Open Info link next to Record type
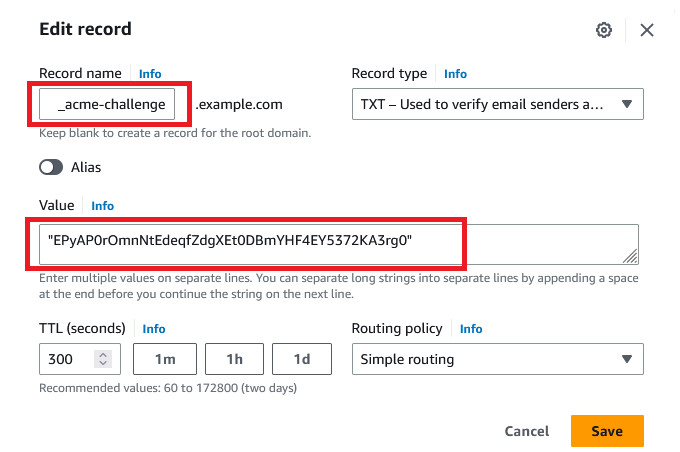Image resolution: width=680 pixels, height=452 pixels. [455, 74]
